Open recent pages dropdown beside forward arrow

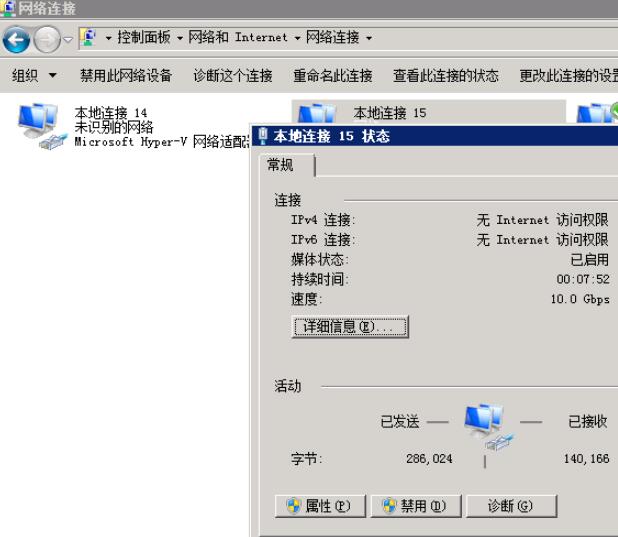pyautogui.click(x=68, y=39)
